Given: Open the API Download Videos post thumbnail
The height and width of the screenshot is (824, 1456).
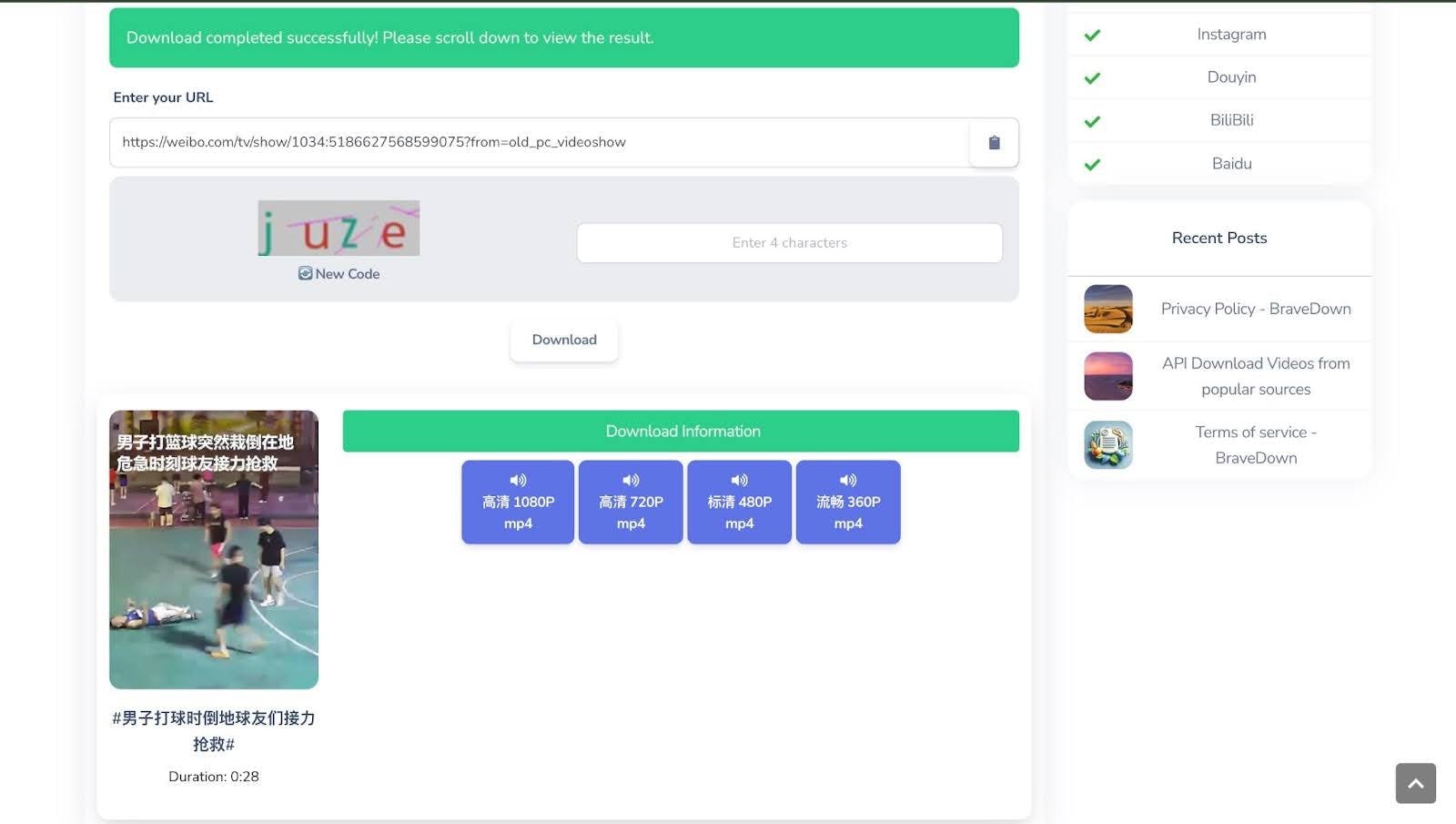Looking at the screenshot, I should 1108,376.
